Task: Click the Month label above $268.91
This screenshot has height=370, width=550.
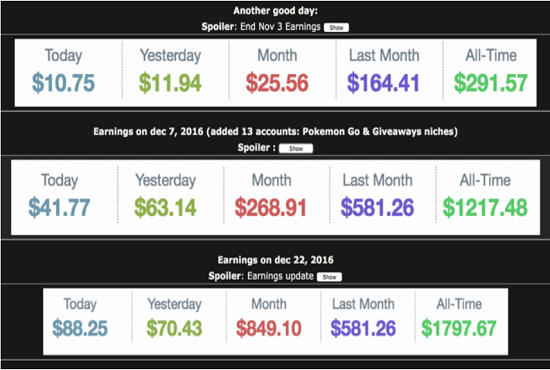Action: (271, 180)
